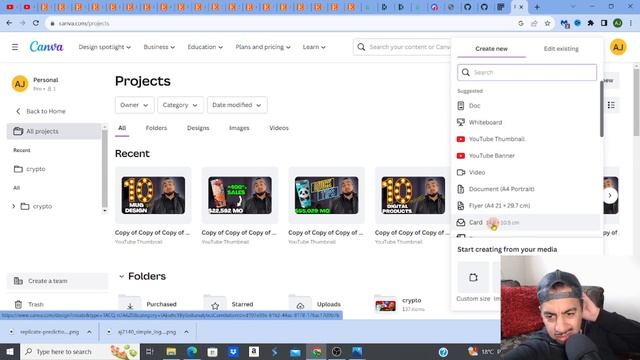Image resolution: width=640 pixels, height=360 pixels.
Task: Switch to list view icon
Action: tap(611, 105)
